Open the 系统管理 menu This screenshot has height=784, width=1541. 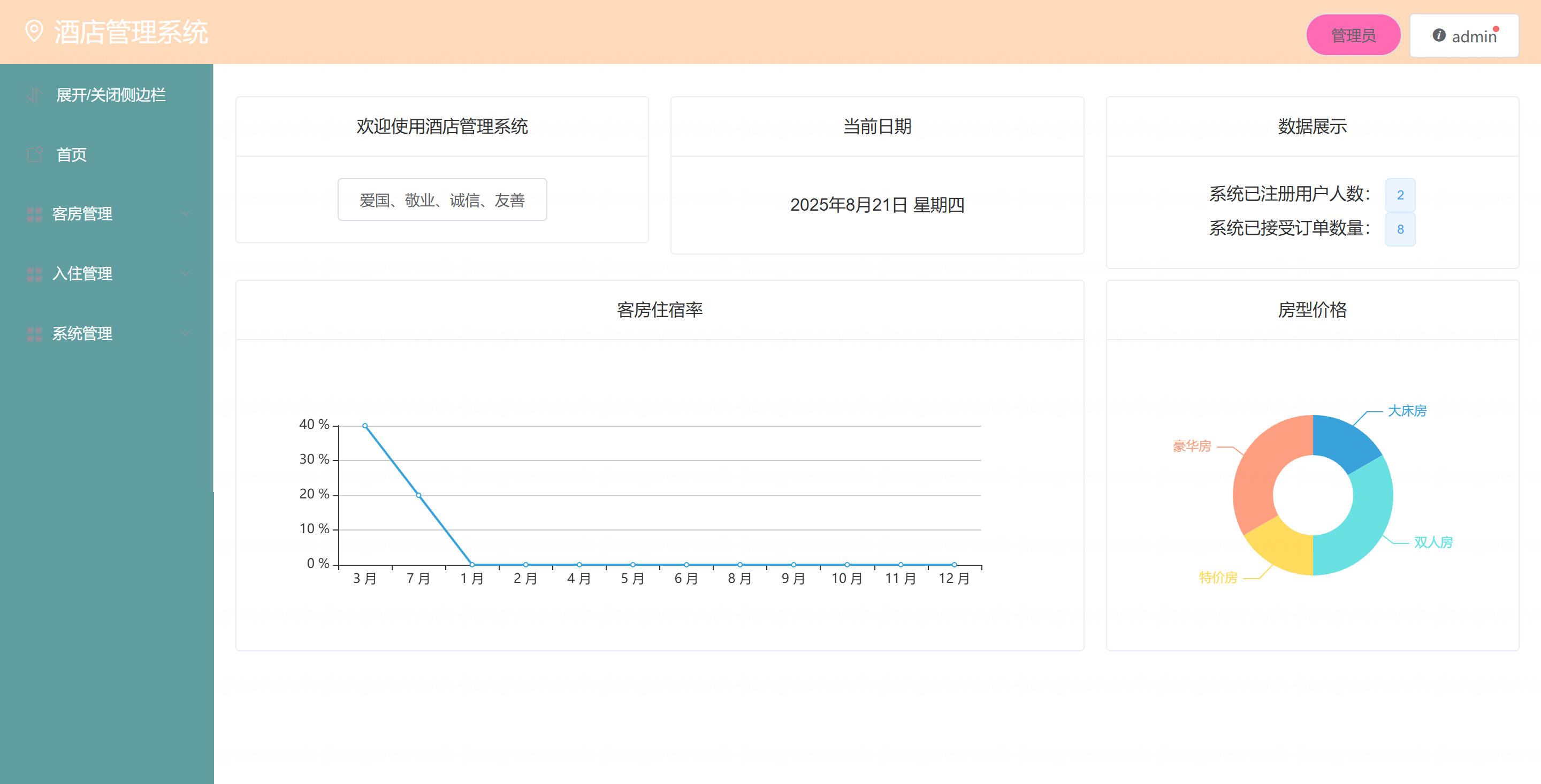click(x=106, y=334)
